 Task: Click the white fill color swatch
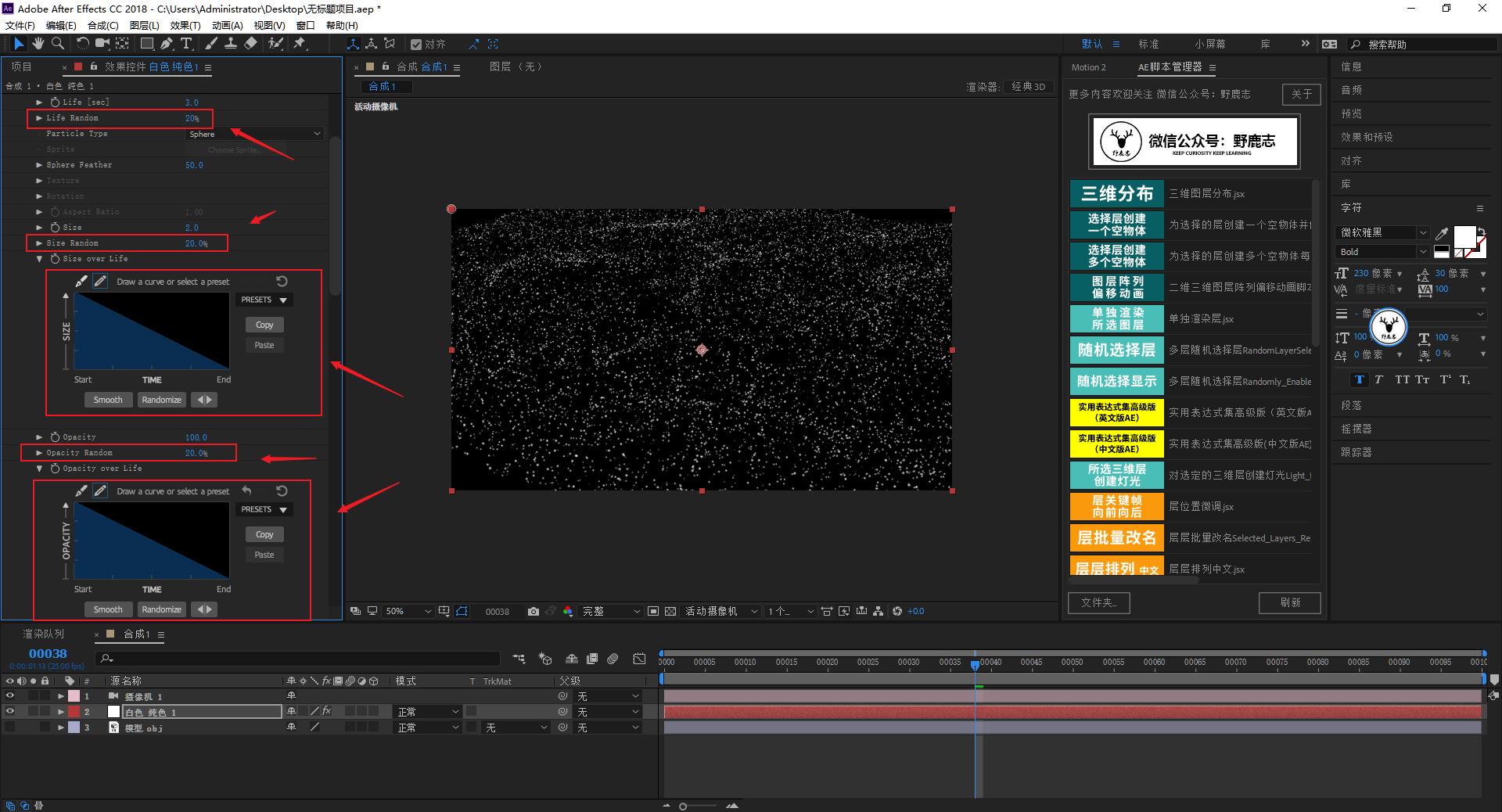click(1464, 236)
